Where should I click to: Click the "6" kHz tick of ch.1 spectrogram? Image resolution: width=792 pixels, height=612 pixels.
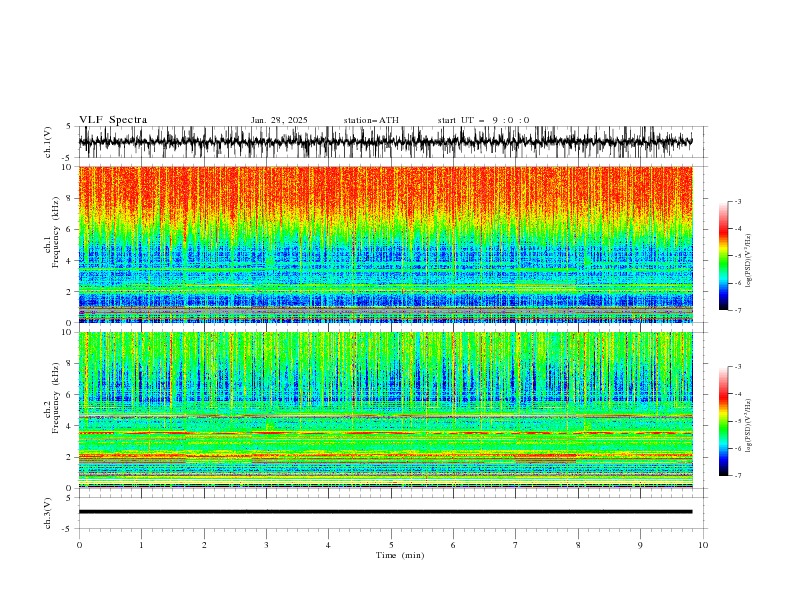point(69,230)
